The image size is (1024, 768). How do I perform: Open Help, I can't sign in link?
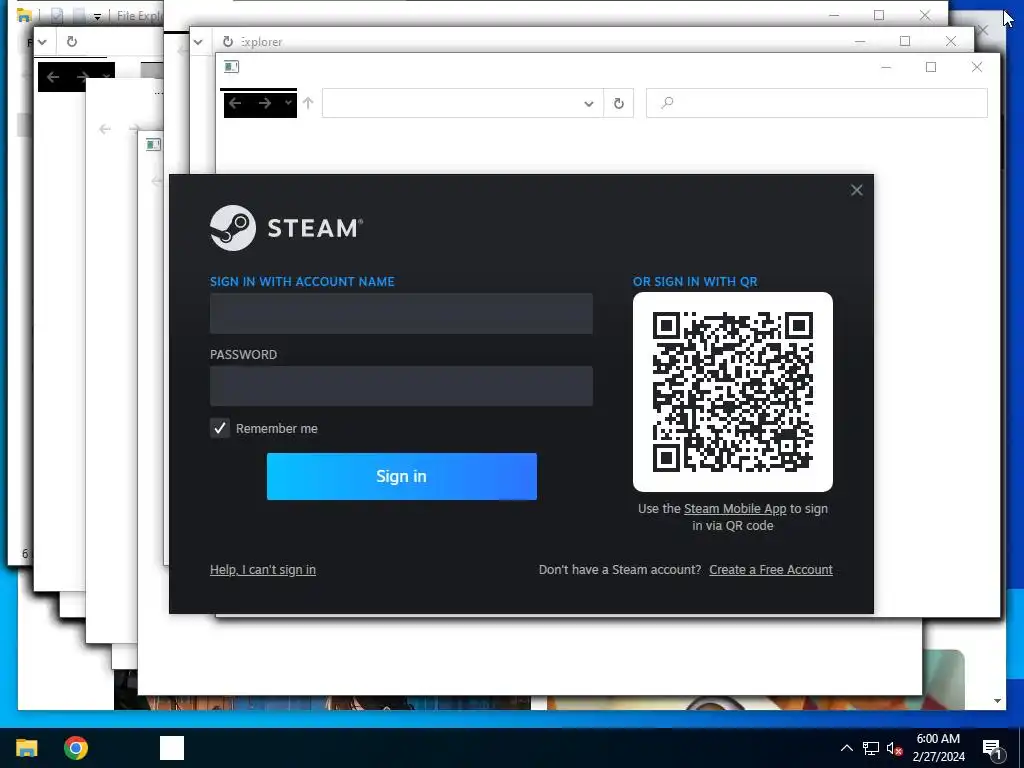263,569
